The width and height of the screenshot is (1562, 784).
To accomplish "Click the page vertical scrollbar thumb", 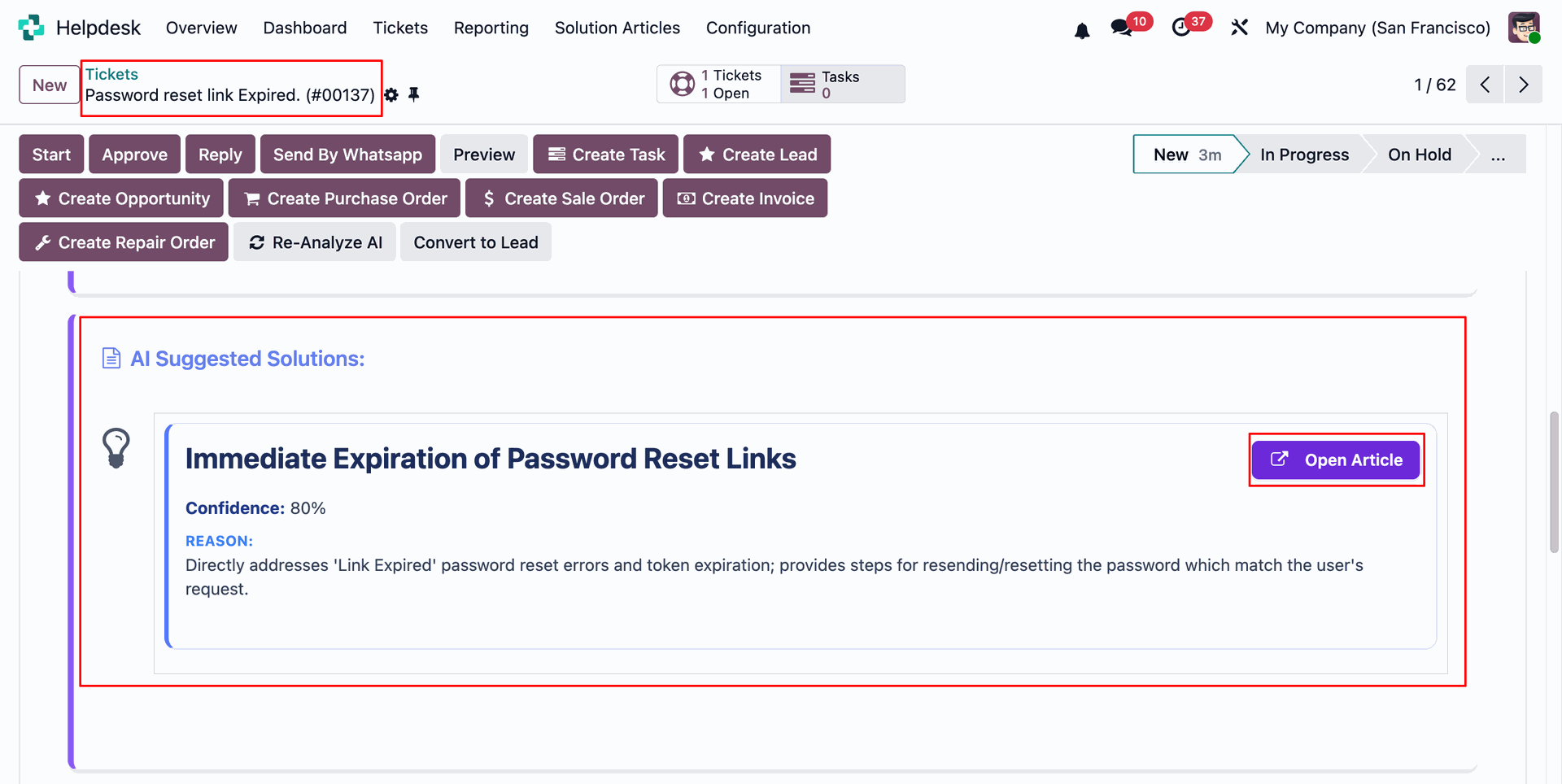I will 1554,482.
